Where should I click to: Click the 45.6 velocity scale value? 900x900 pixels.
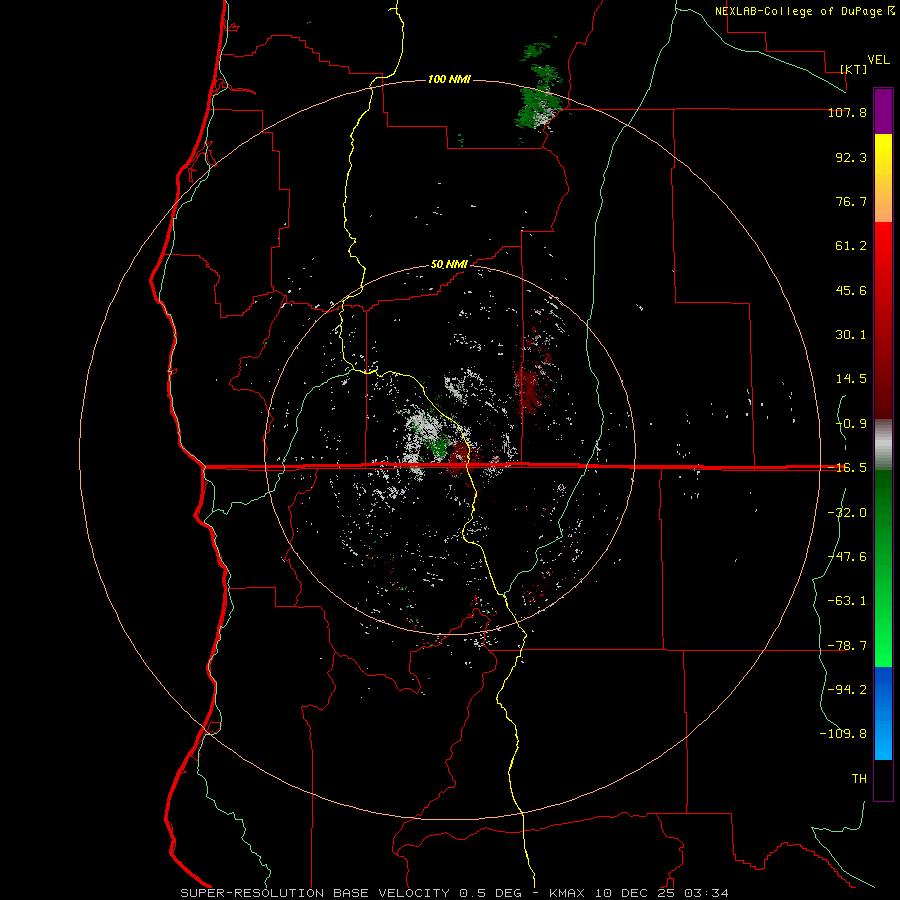click(x=851, y=290)
